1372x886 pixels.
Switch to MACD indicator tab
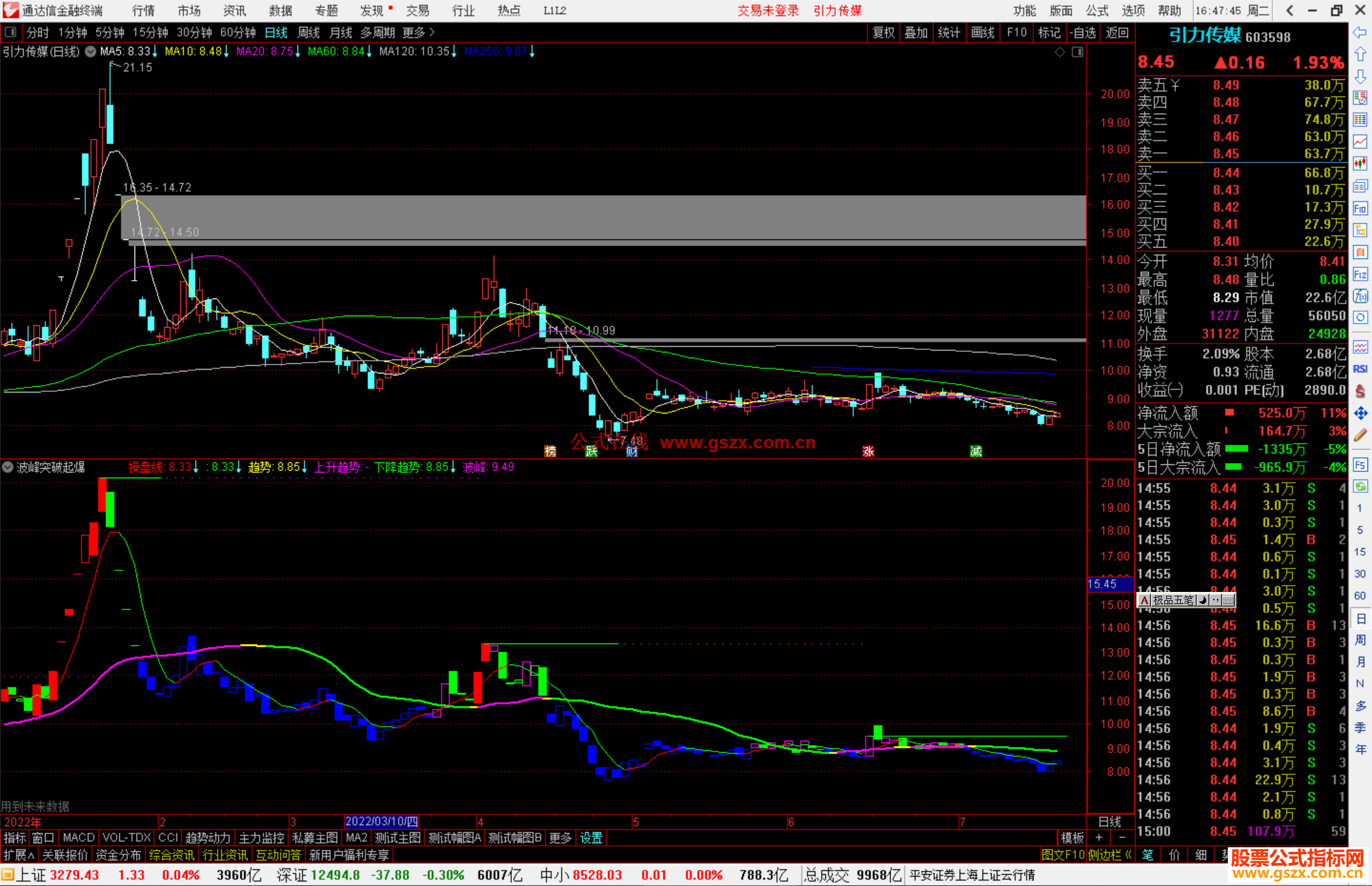pos(79,838)
